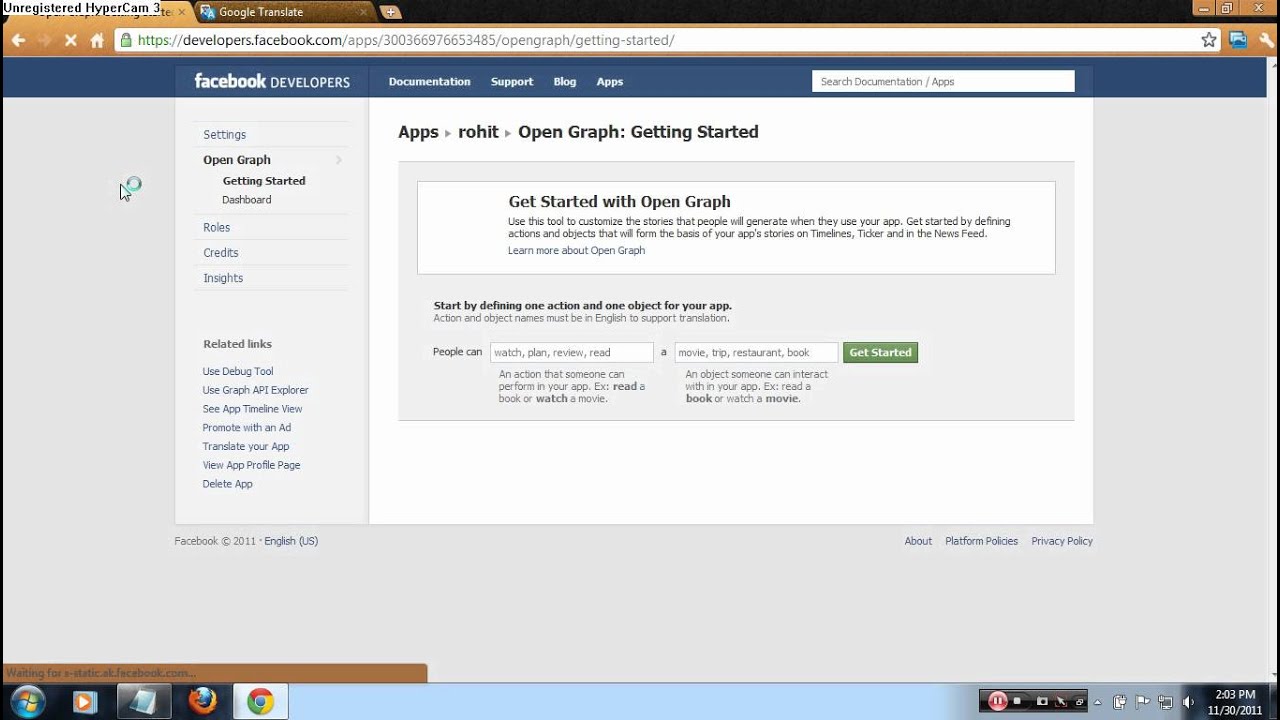Focus the action field (watch, plan, review, read)
This screenshot has width=1280, height=720.
coord(572,353)
